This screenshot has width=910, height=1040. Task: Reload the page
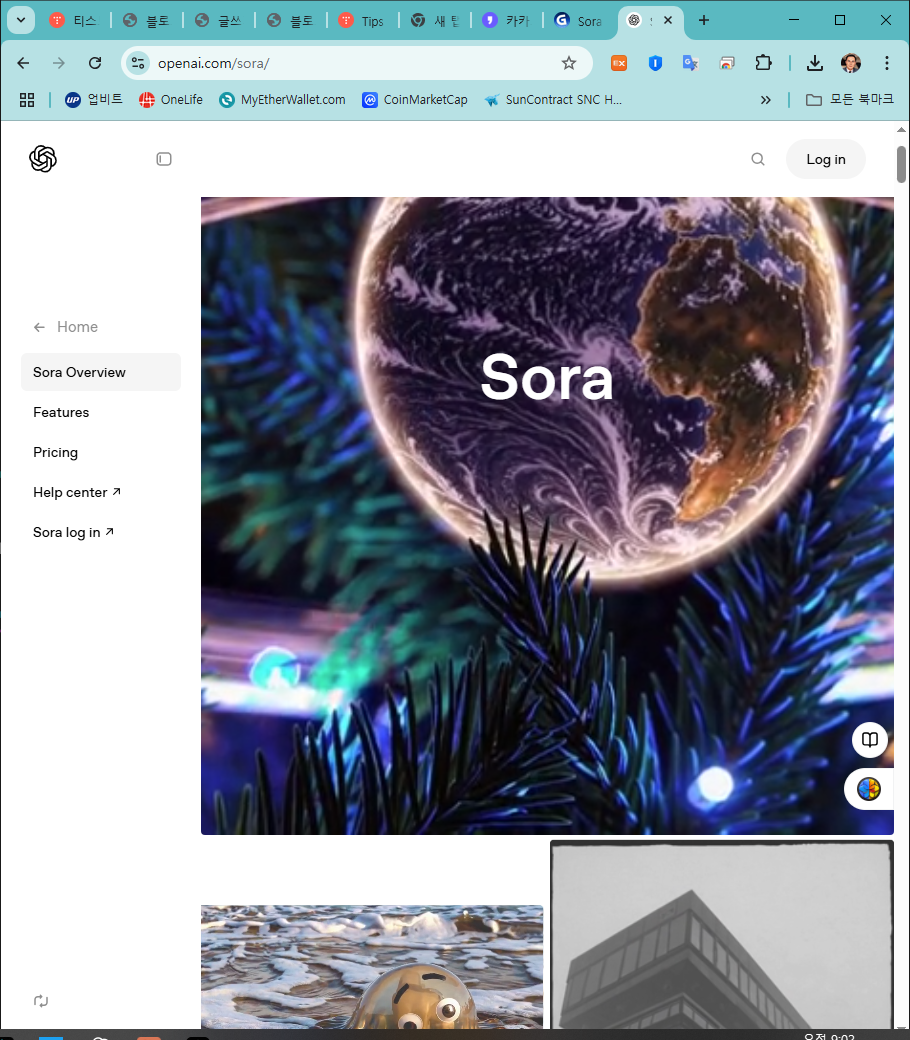[x=95, y=63]
